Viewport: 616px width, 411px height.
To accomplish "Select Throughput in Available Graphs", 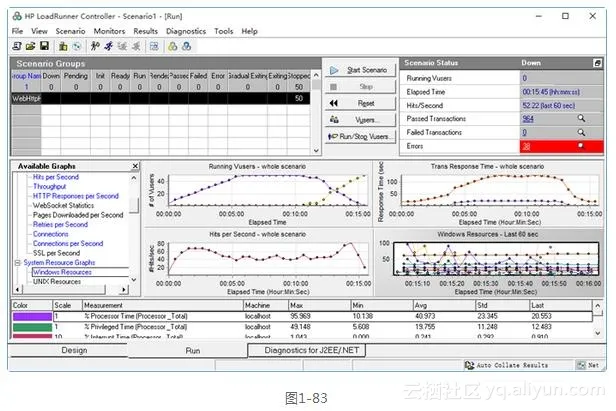I will point(50,187).
